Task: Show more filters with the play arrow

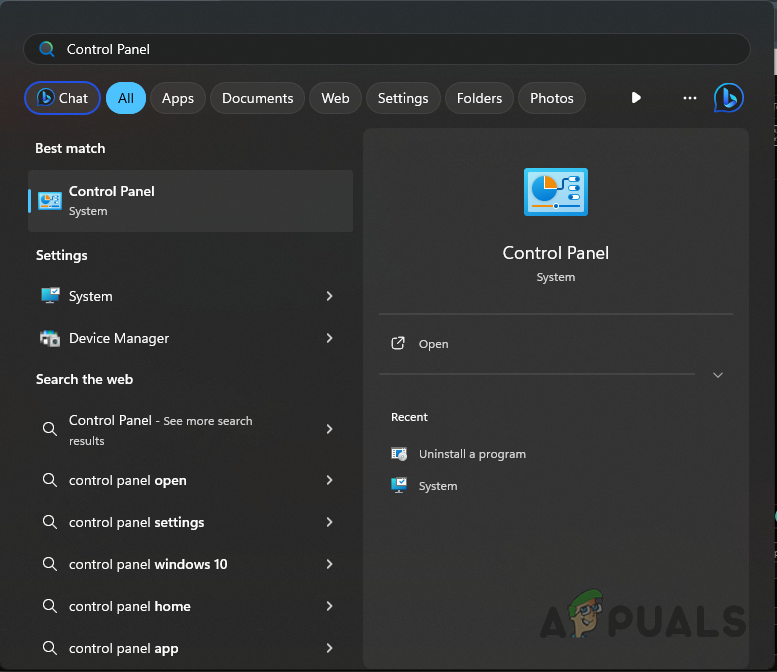Action: tap(636, 98)
